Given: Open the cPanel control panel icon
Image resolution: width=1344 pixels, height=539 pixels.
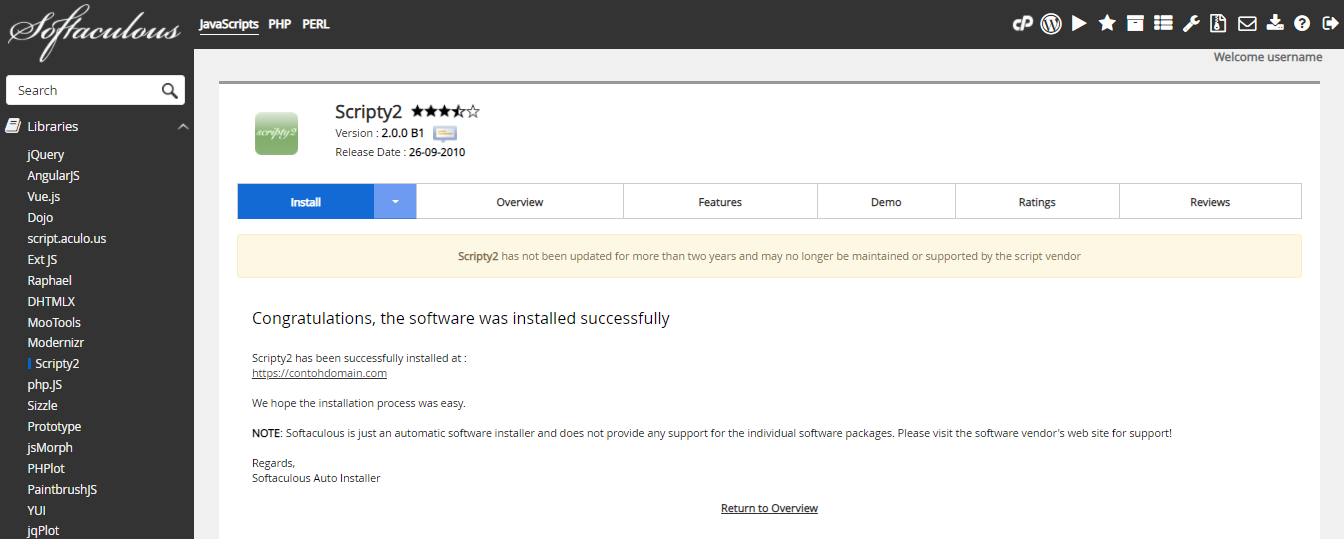Looking at the screenshot, I should (x=1022, y=24).
